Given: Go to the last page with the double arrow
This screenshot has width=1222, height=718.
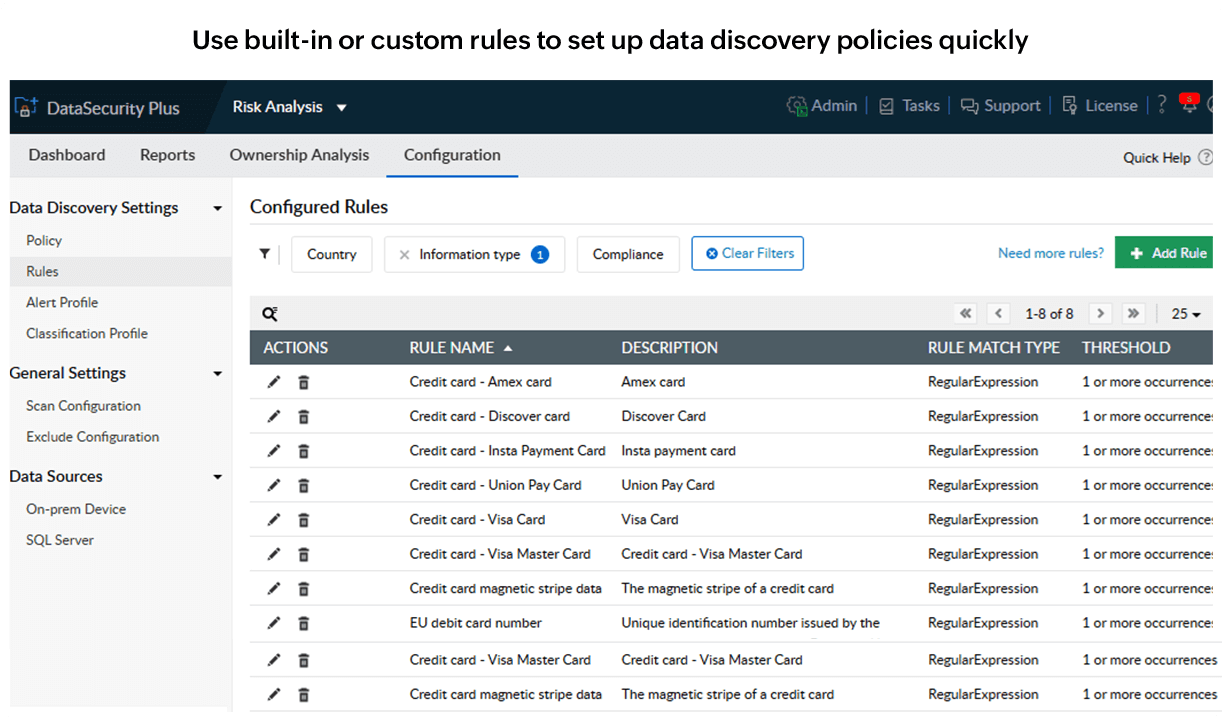Looking at the screenshot, I should point(1134,313).
